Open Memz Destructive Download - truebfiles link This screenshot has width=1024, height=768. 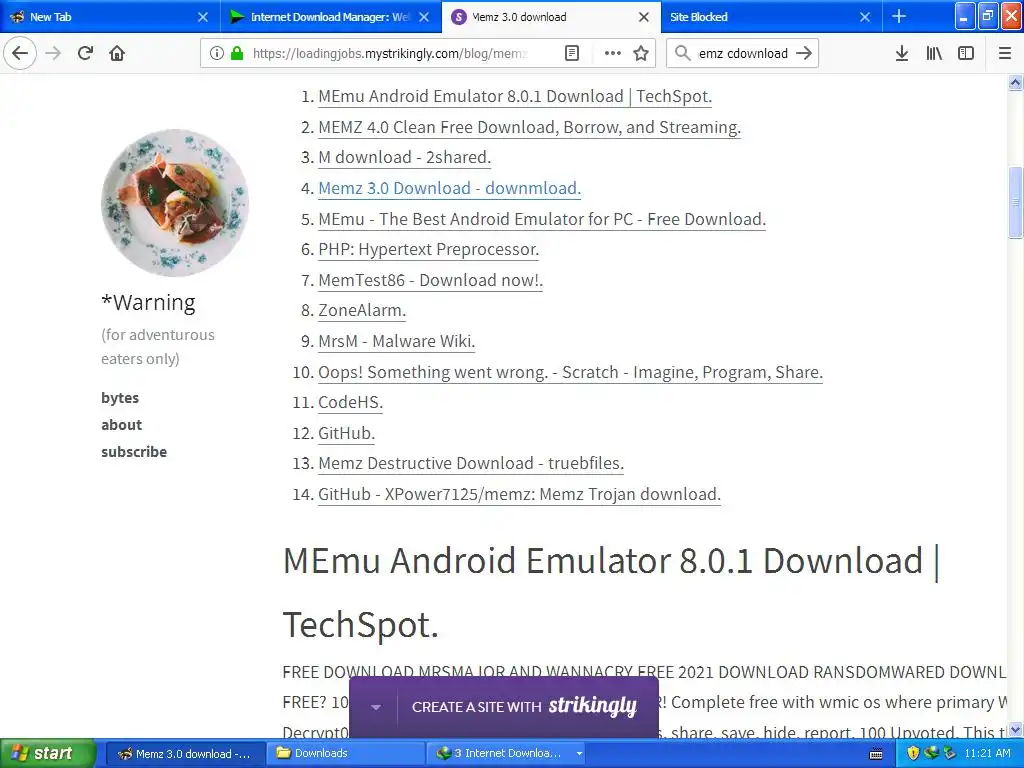click(471, 463)
